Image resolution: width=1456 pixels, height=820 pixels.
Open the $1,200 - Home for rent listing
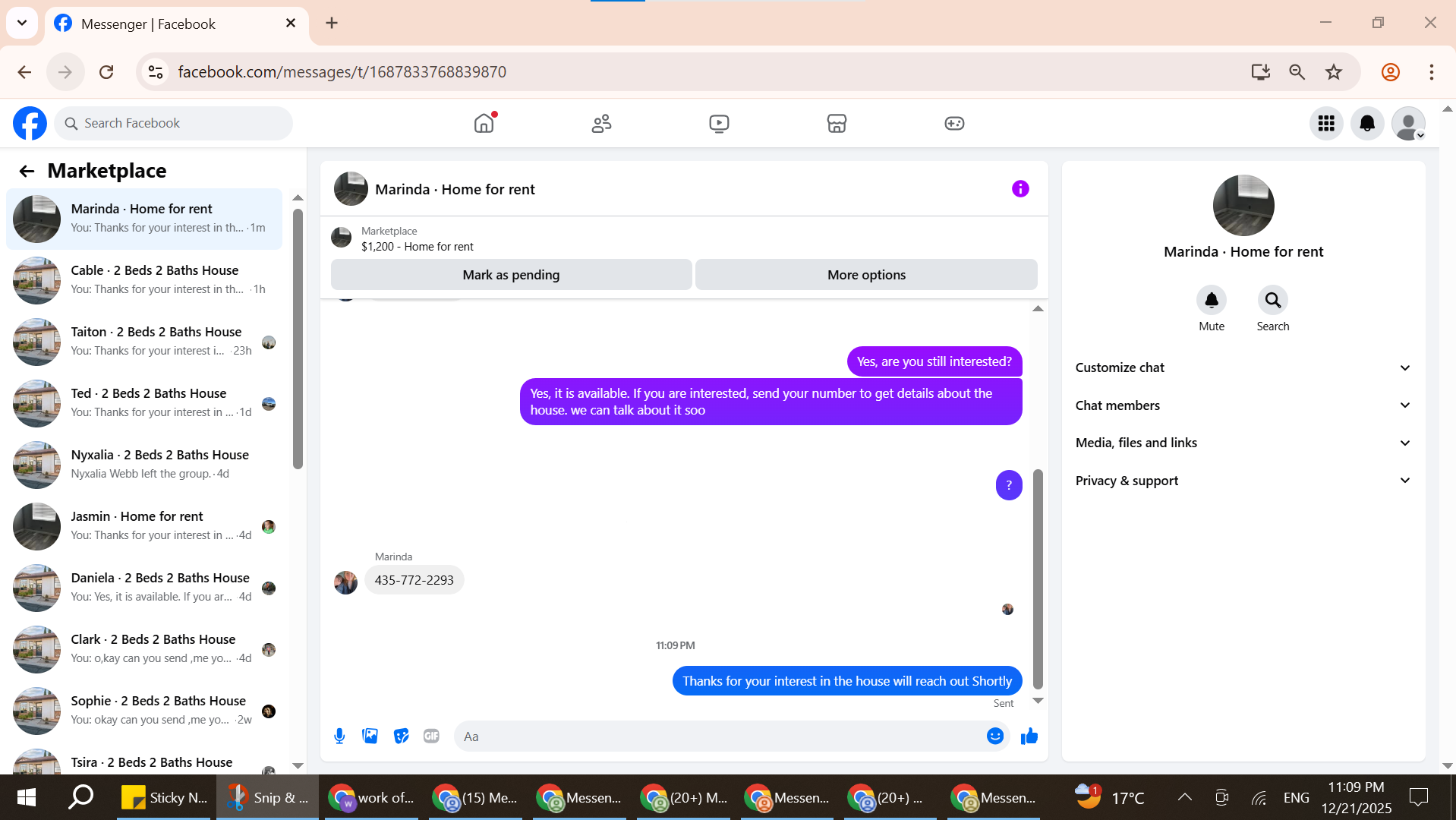click(x=417, y=247)
